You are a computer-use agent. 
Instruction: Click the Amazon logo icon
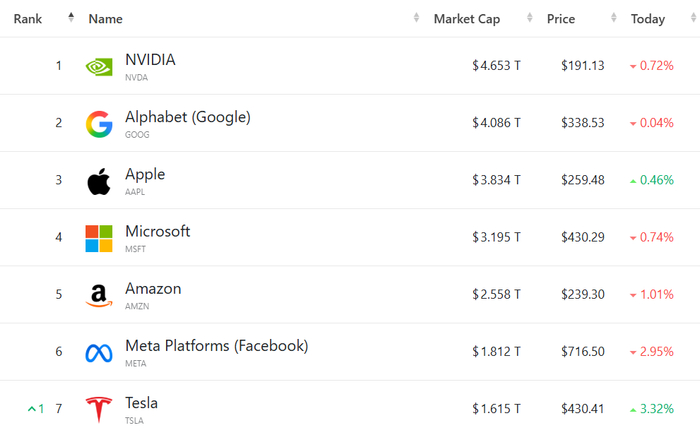99,295
